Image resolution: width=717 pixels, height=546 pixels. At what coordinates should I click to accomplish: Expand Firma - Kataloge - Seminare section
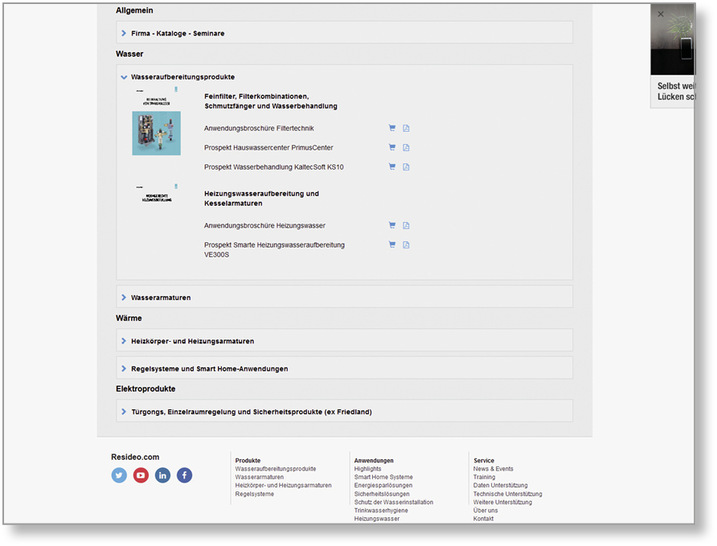(177, 33)
